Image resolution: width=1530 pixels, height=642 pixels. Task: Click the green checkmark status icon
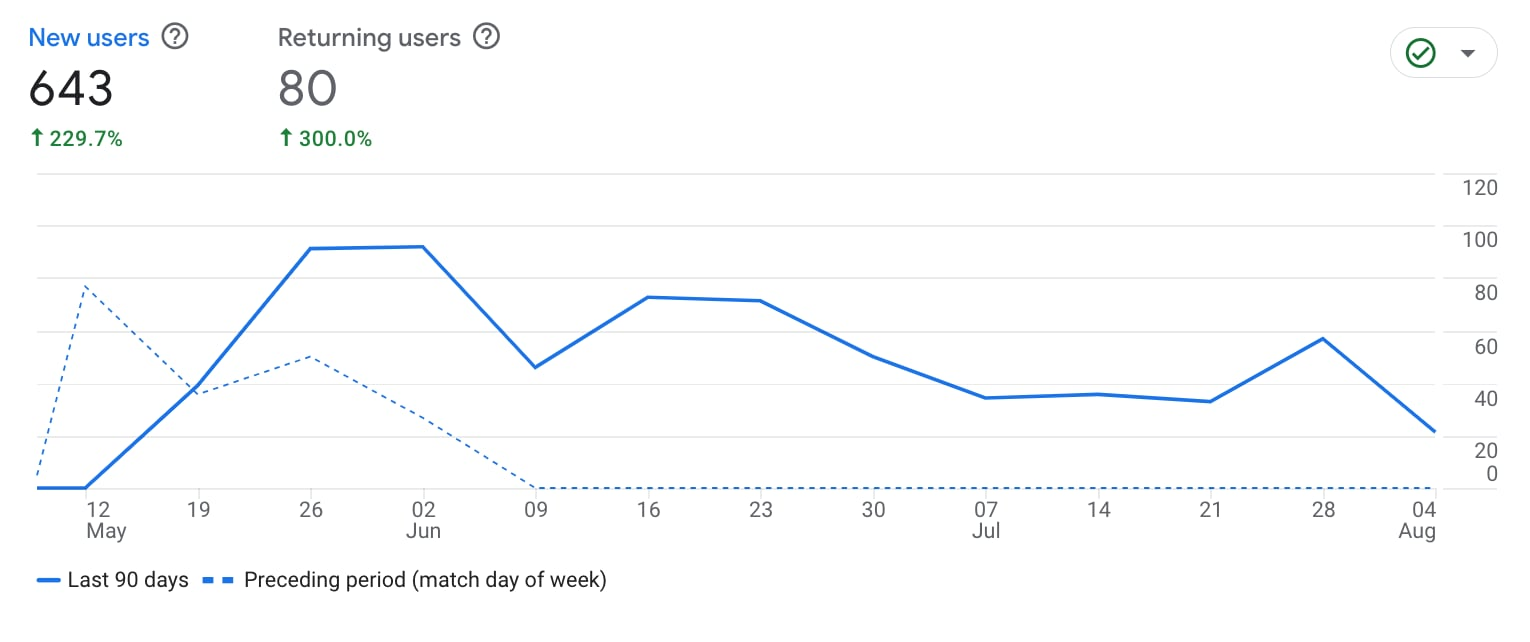(1420, 53)
